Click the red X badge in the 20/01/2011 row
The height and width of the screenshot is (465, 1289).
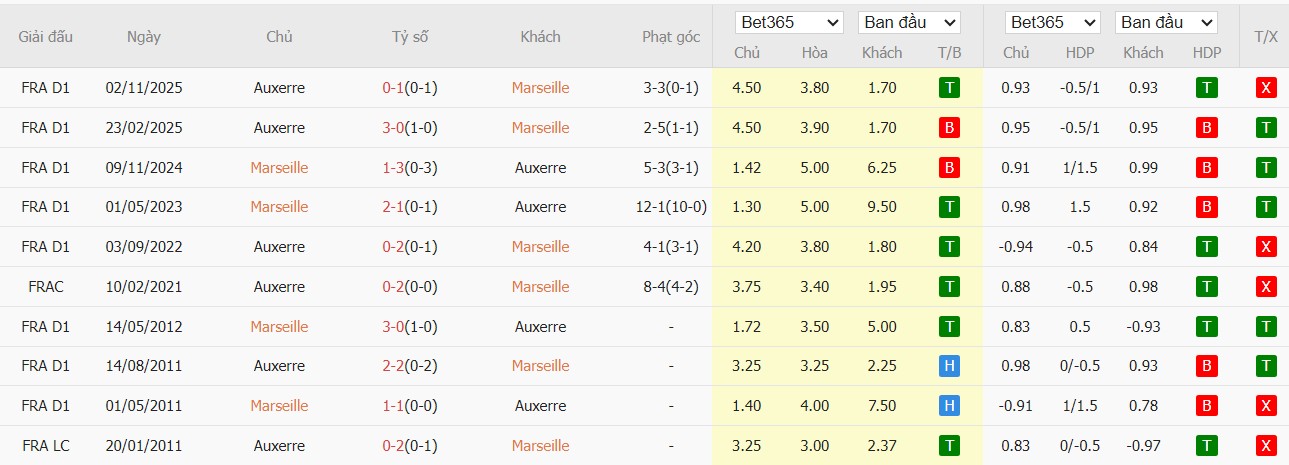pyautogui.click(x=1266, y=446)
